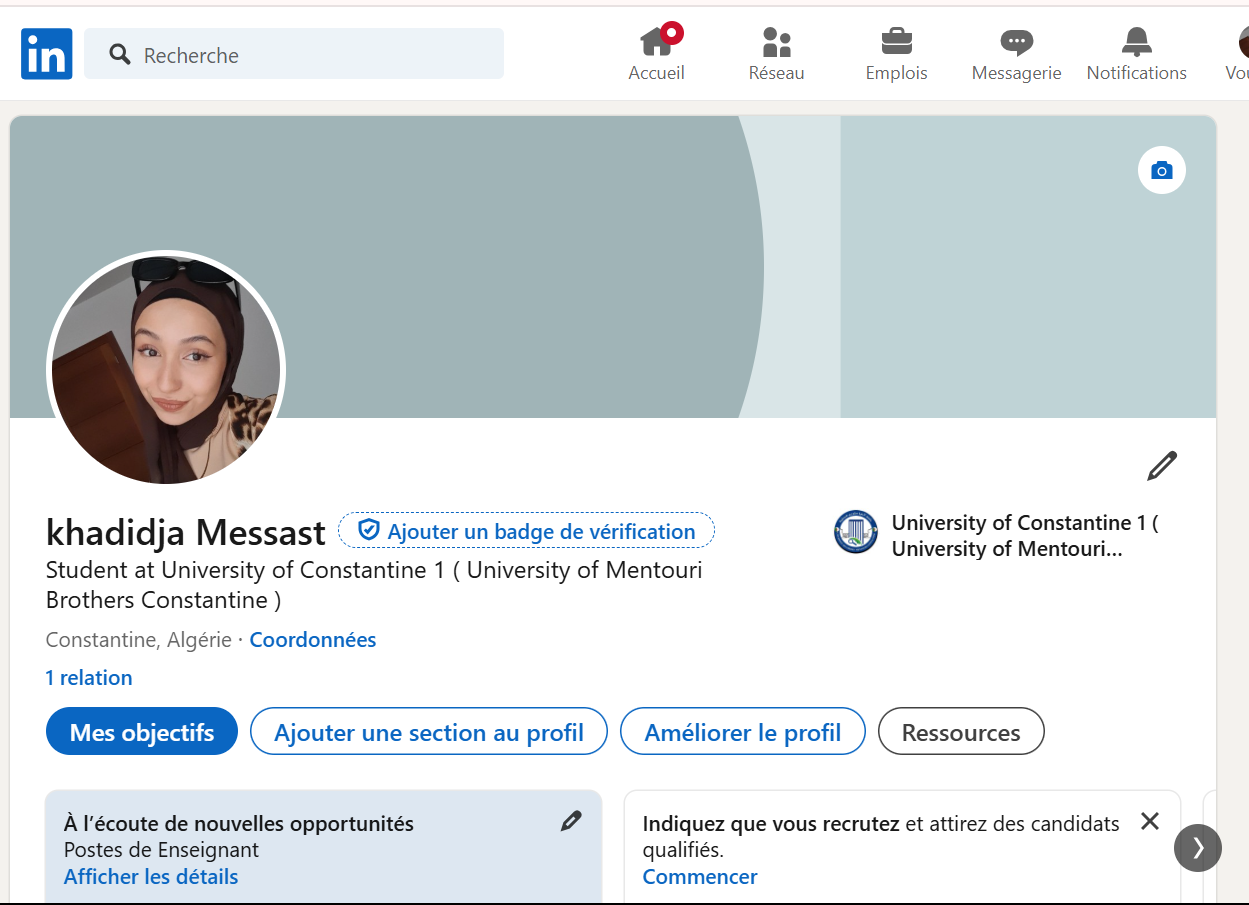The width and height of the screenshot is (1249, 905).
Task: Open the Emplois briefcase icon
Action: pos(896,42)
